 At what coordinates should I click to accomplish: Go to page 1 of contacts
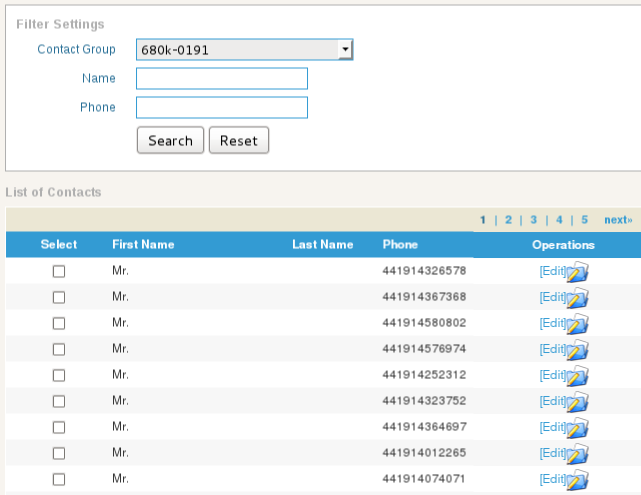point(483,220)
